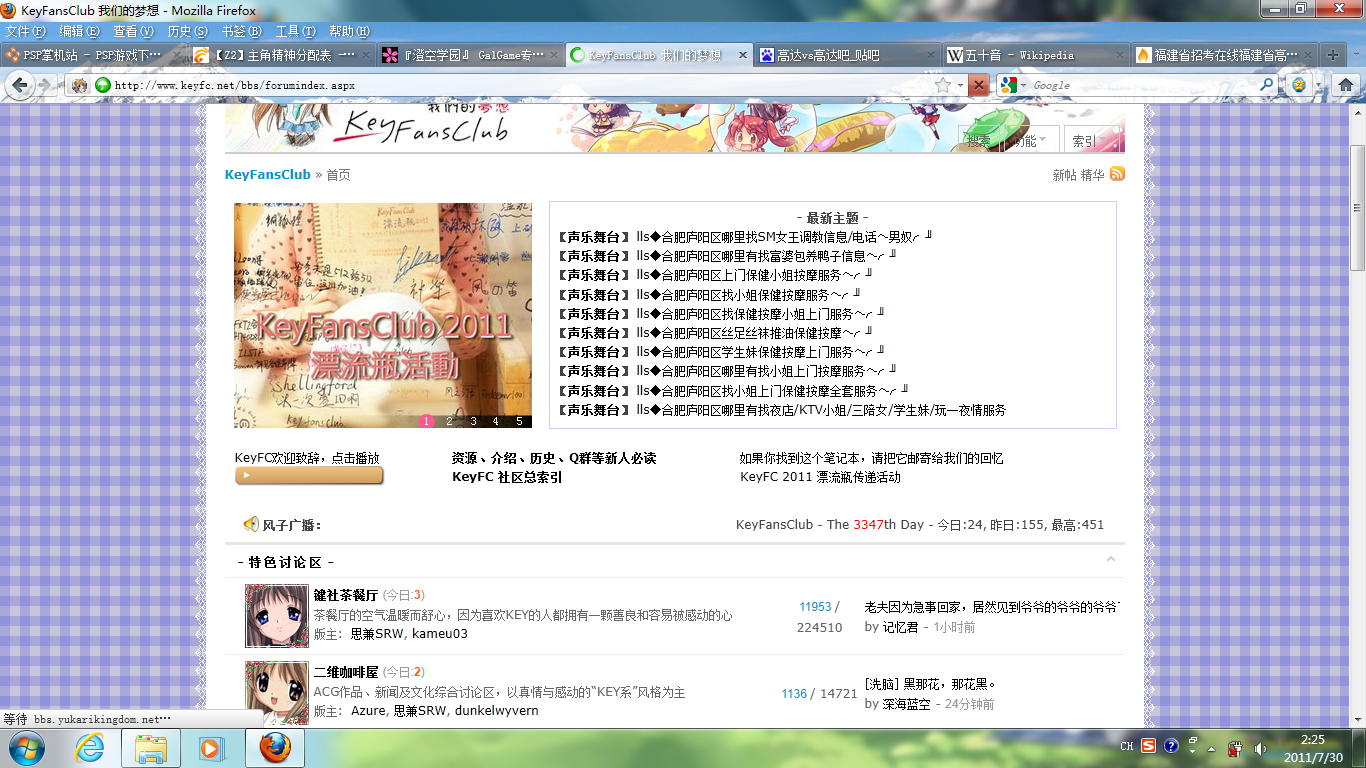This screenshot has width=1366, height=768.
Task: Go forward with the browser forward arrow
Action: point(46,86)
